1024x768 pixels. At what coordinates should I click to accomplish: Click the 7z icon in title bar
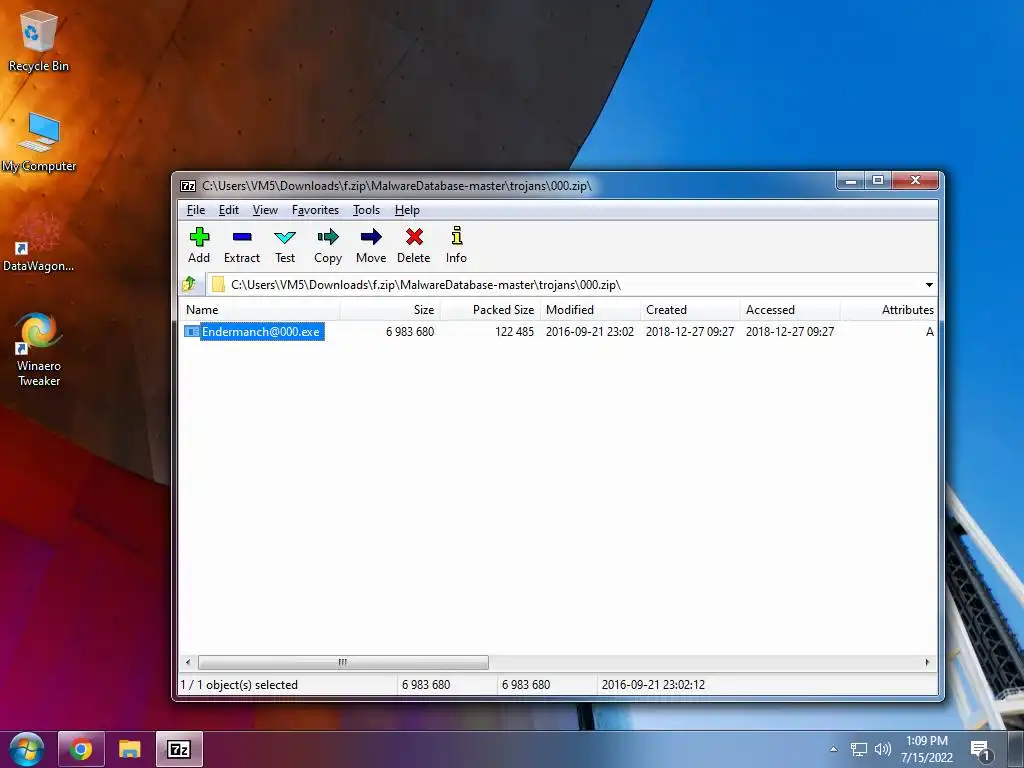(x=188, y=186)
